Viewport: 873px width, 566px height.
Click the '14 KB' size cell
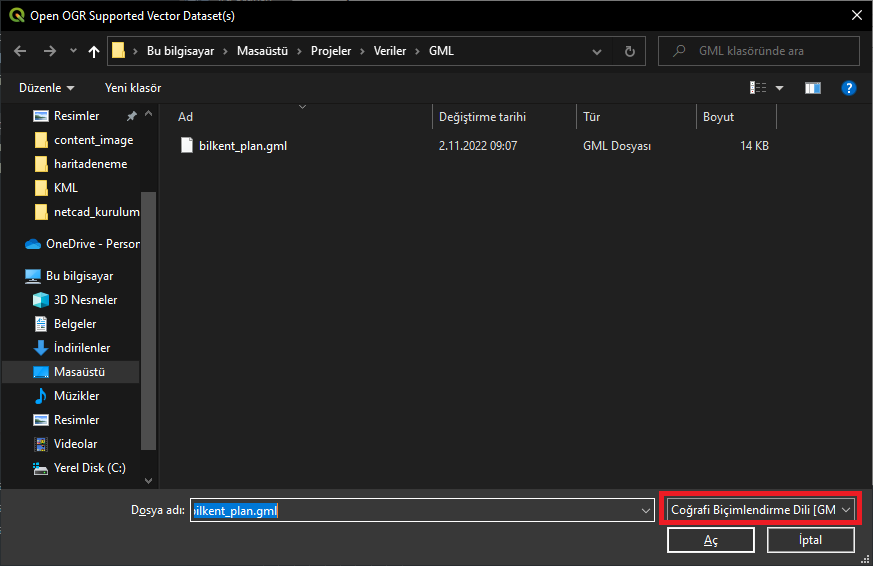pyautogui.click(x=754, y=146)
